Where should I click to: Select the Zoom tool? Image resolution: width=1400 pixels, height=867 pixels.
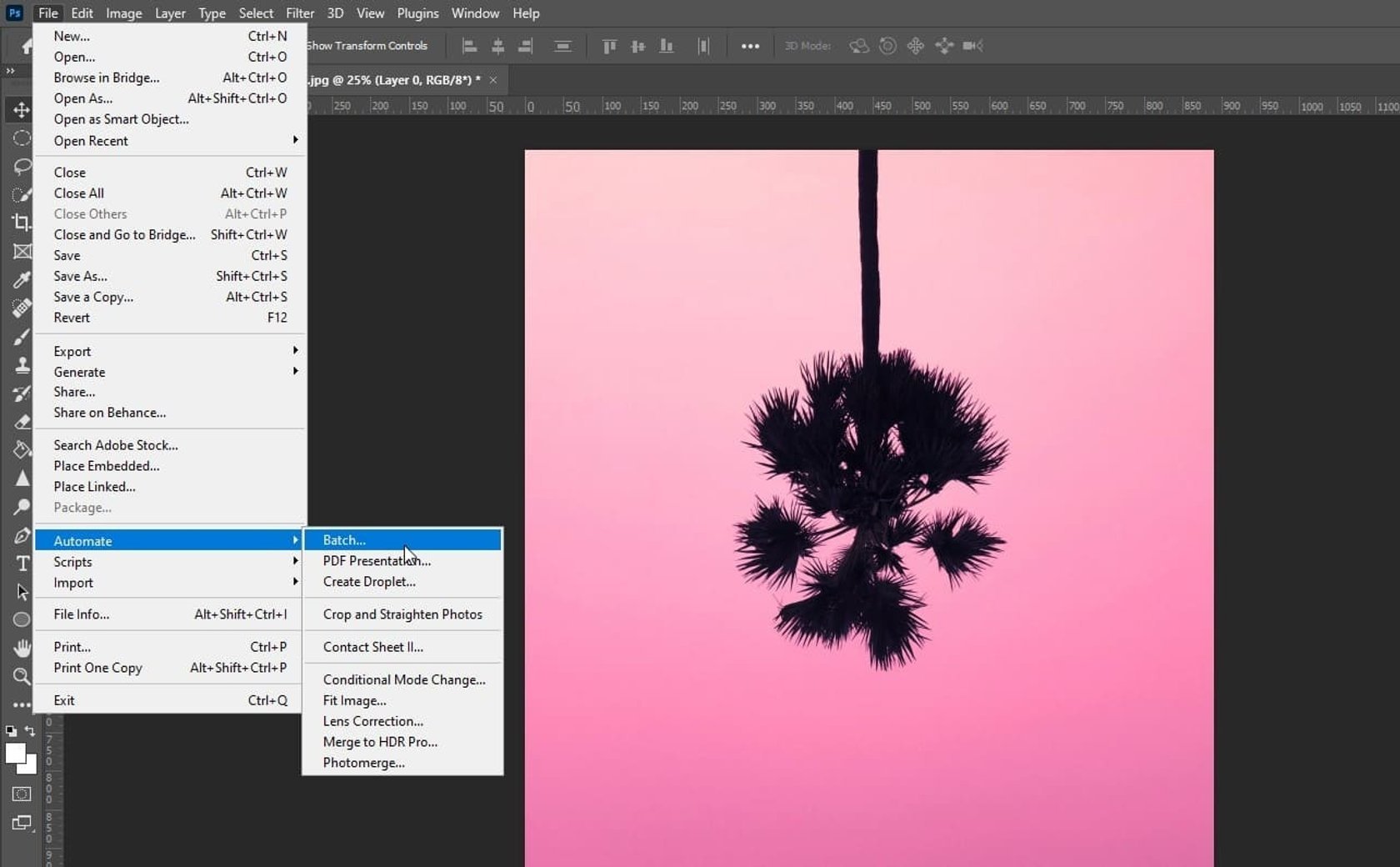(21, 676)
